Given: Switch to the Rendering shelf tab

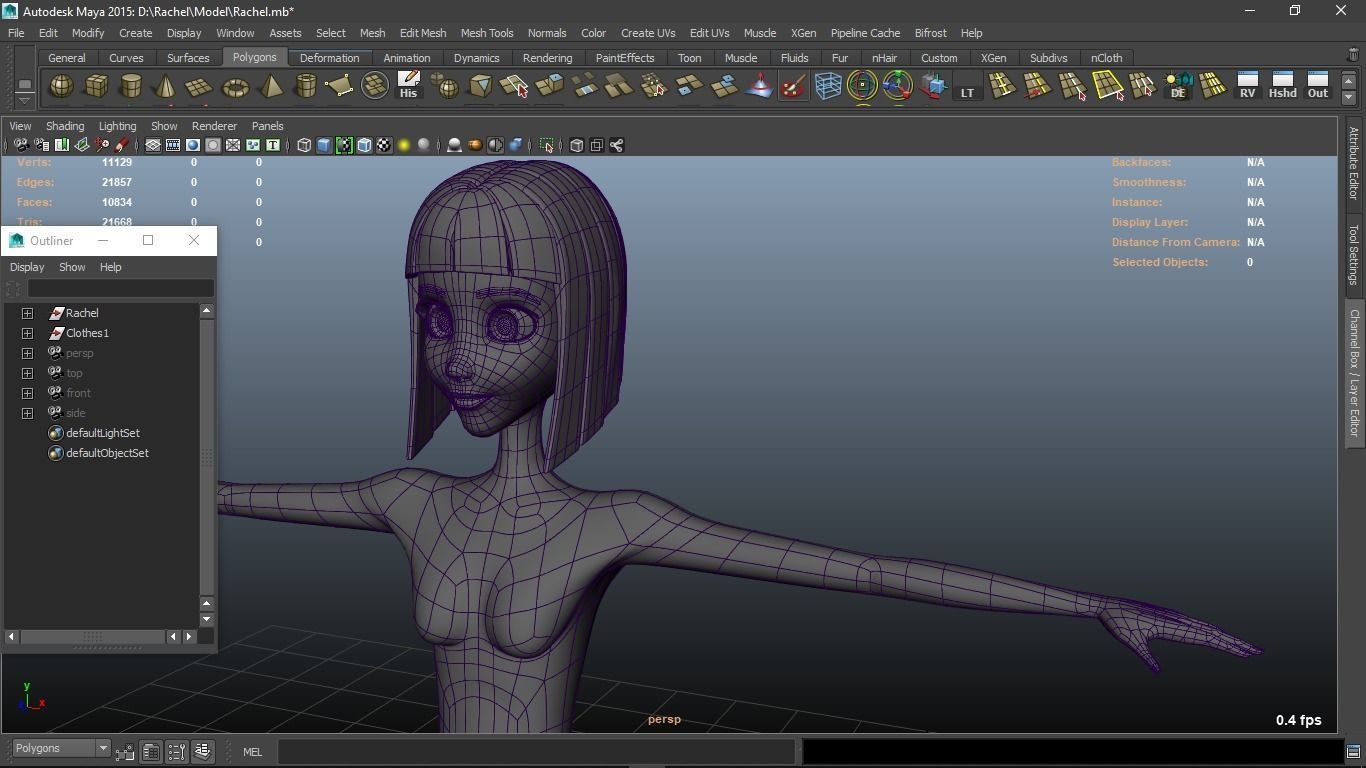Looking at the screenshot, I should 547,58.
